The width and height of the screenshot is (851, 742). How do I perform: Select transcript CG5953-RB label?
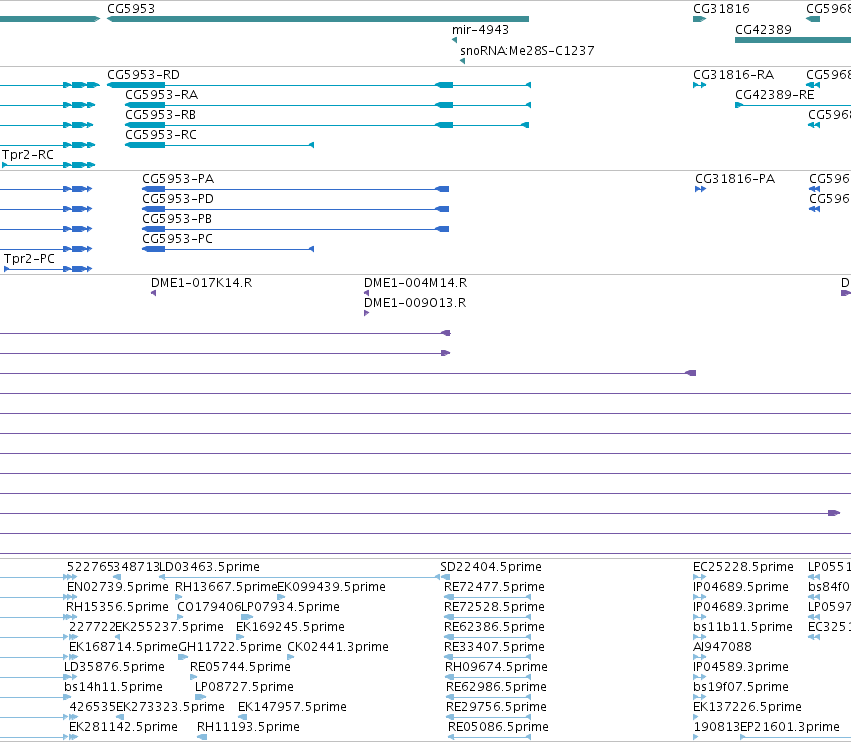coord(161,115)
